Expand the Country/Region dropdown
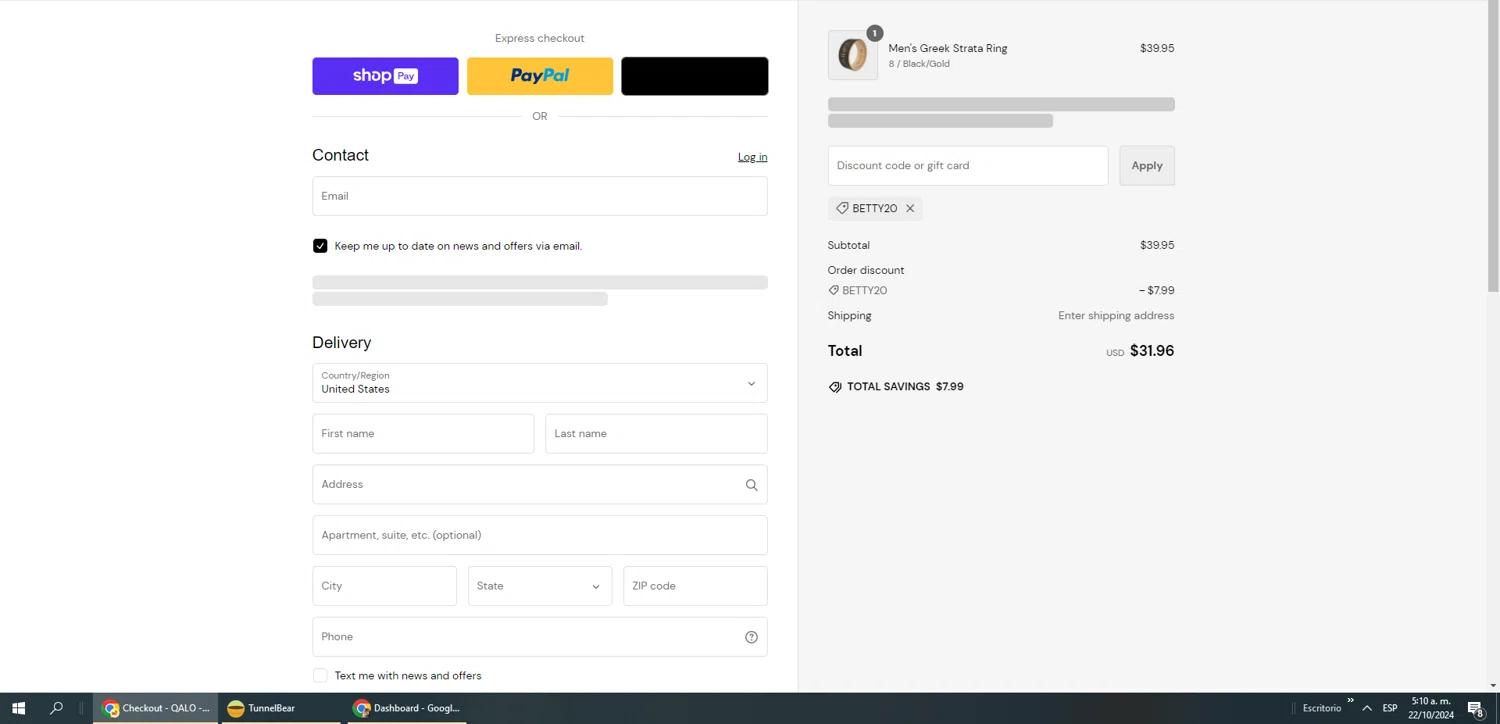1500x724 pixels. click(x=539, y=383)
